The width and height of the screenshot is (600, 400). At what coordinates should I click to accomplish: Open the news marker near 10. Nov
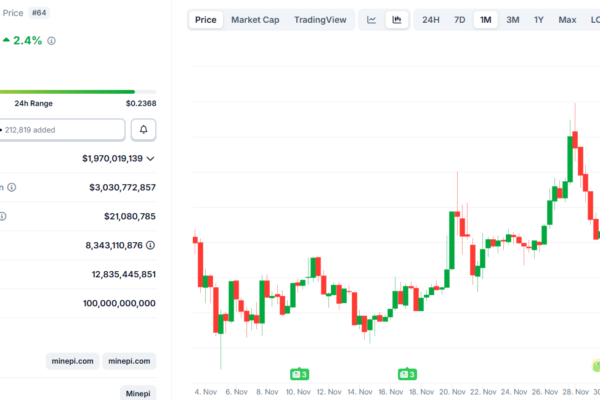(x=298, y=374)
